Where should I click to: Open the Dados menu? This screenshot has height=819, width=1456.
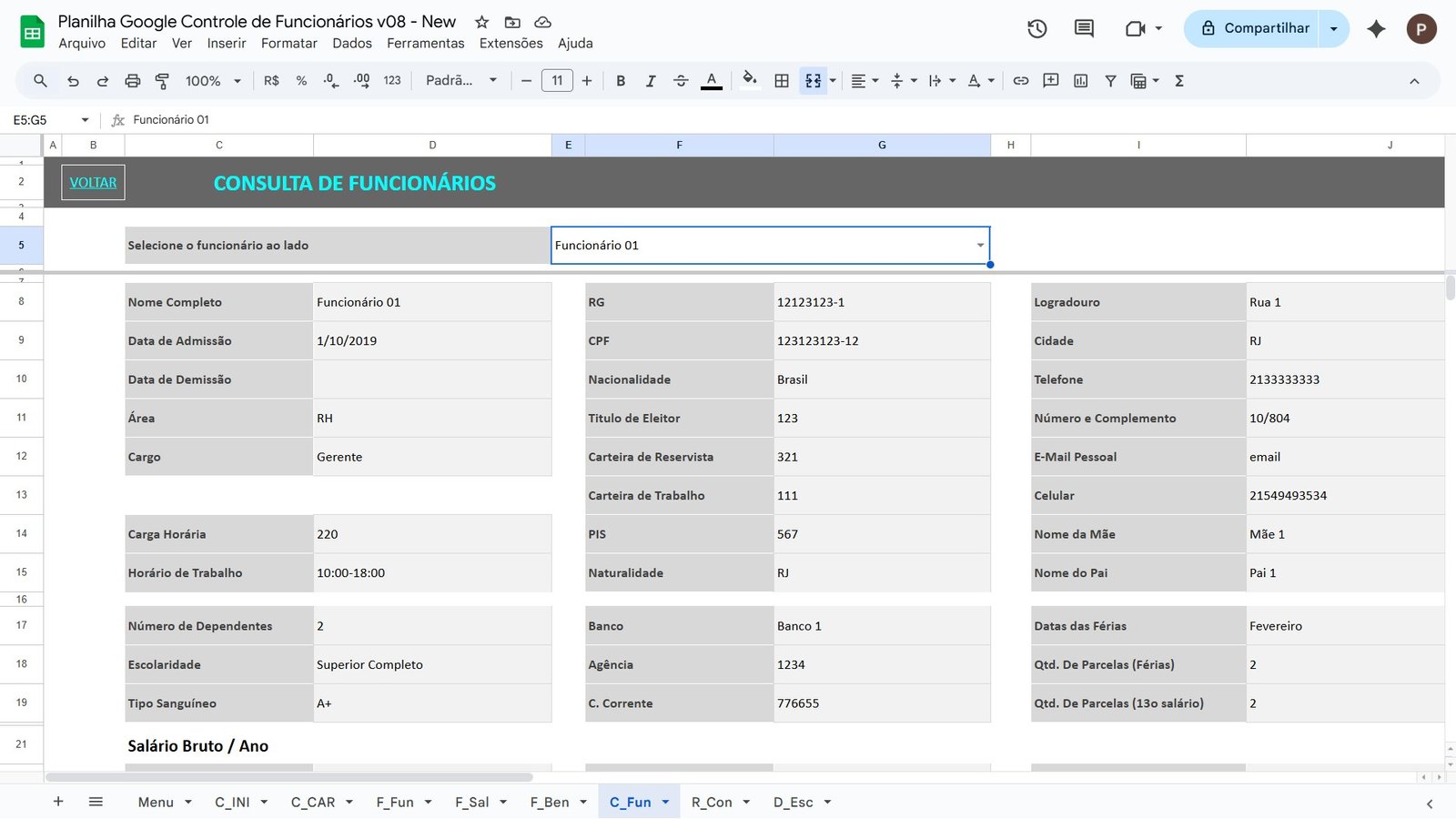[352, 43]
